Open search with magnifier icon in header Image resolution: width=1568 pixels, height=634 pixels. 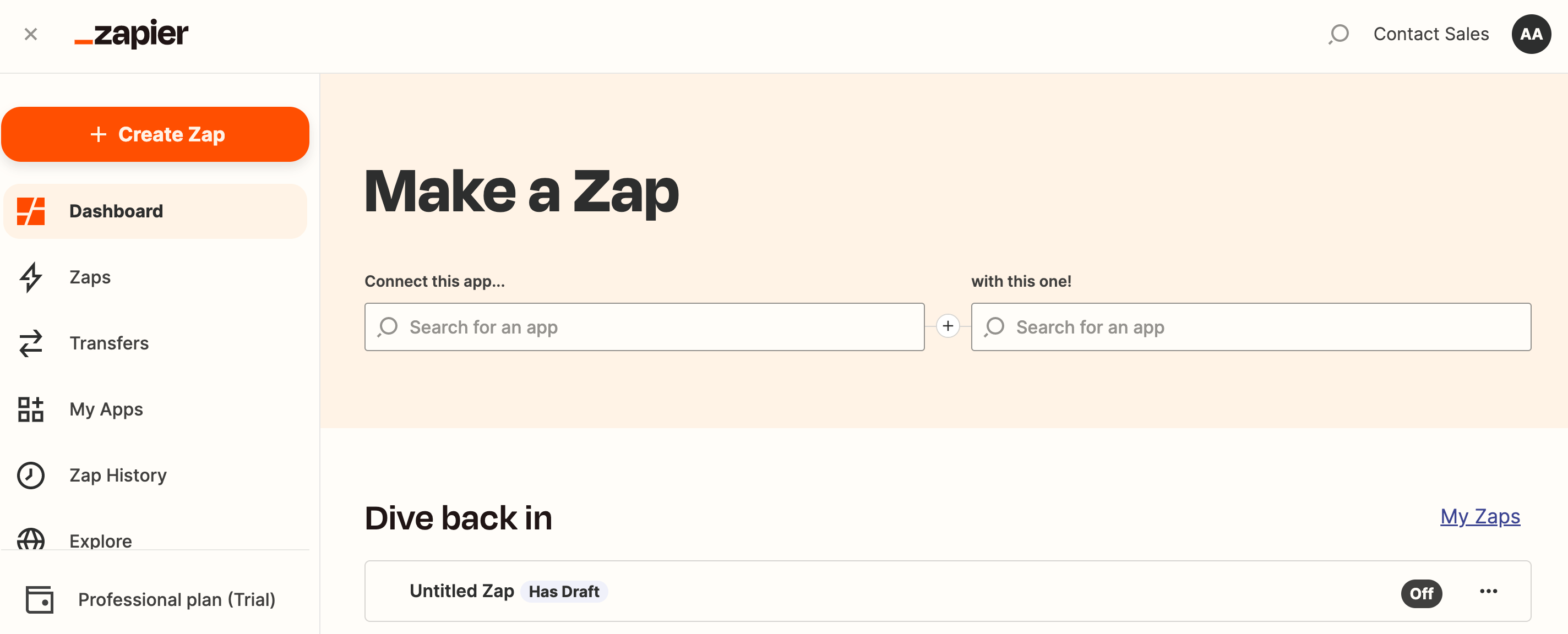[1338, 34]
